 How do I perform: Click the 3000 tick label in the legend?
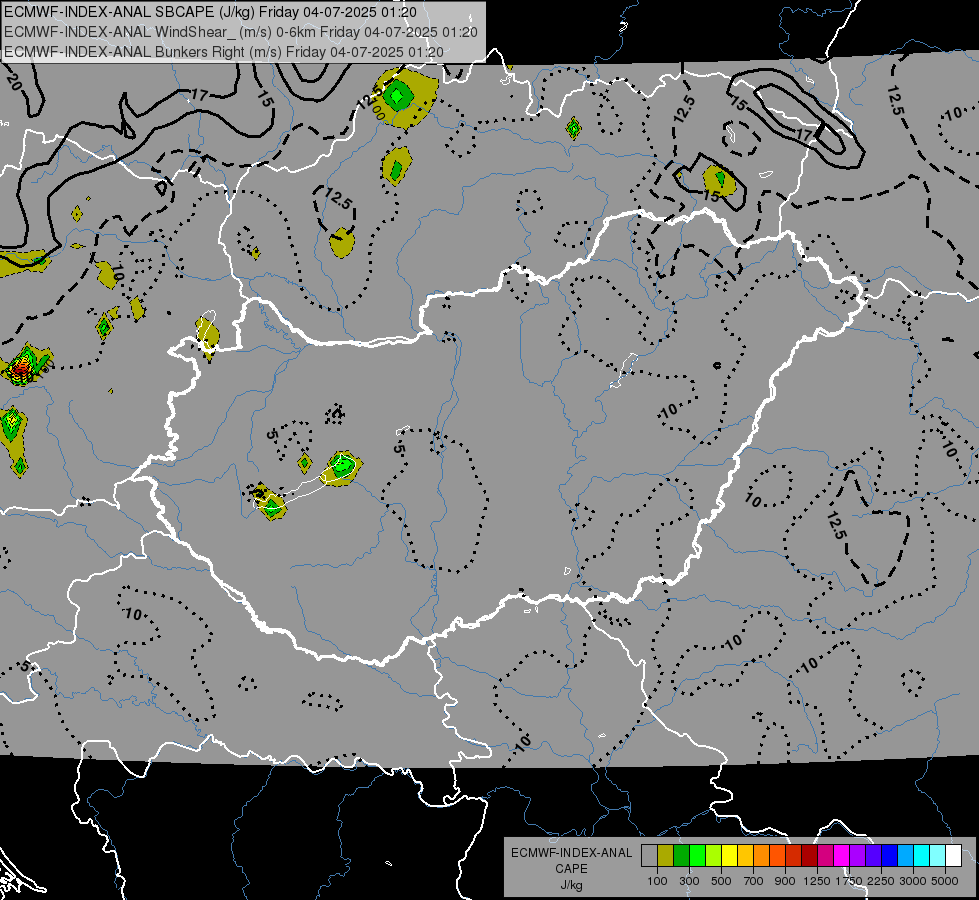pos(913,881)
